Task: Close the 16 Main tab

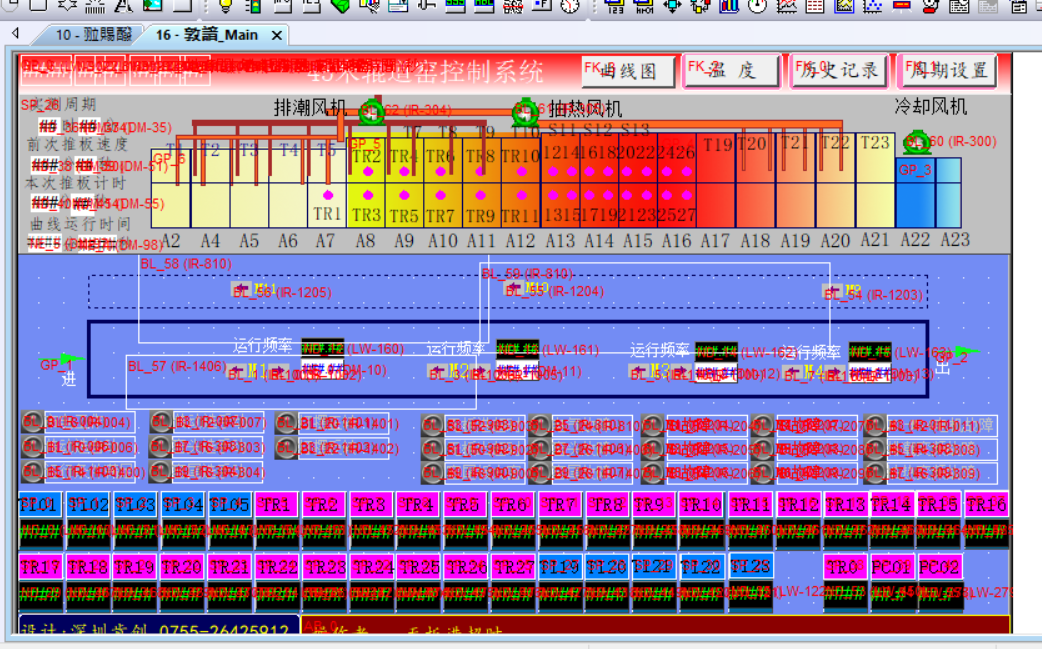Action: 277,35
